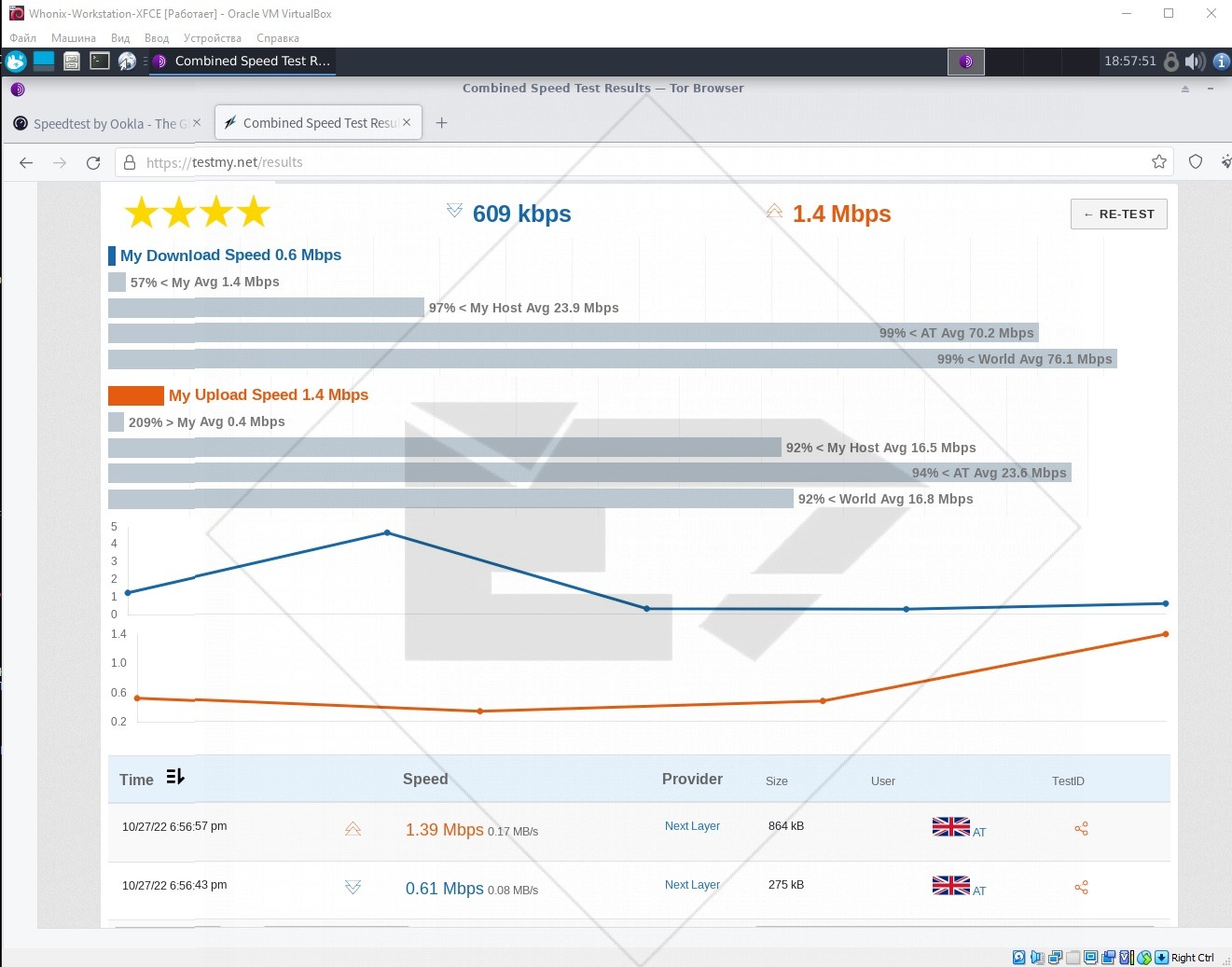Click the 97% < My Host Avg 23.9 Mbps bar
The image size is (1232, 967).
(x=266, y=308)
